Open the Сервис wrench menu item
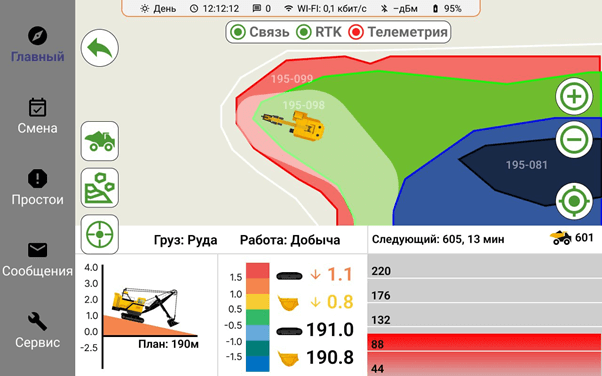The image size is (602, 376). pyautogui.click(x=37, y=330)
